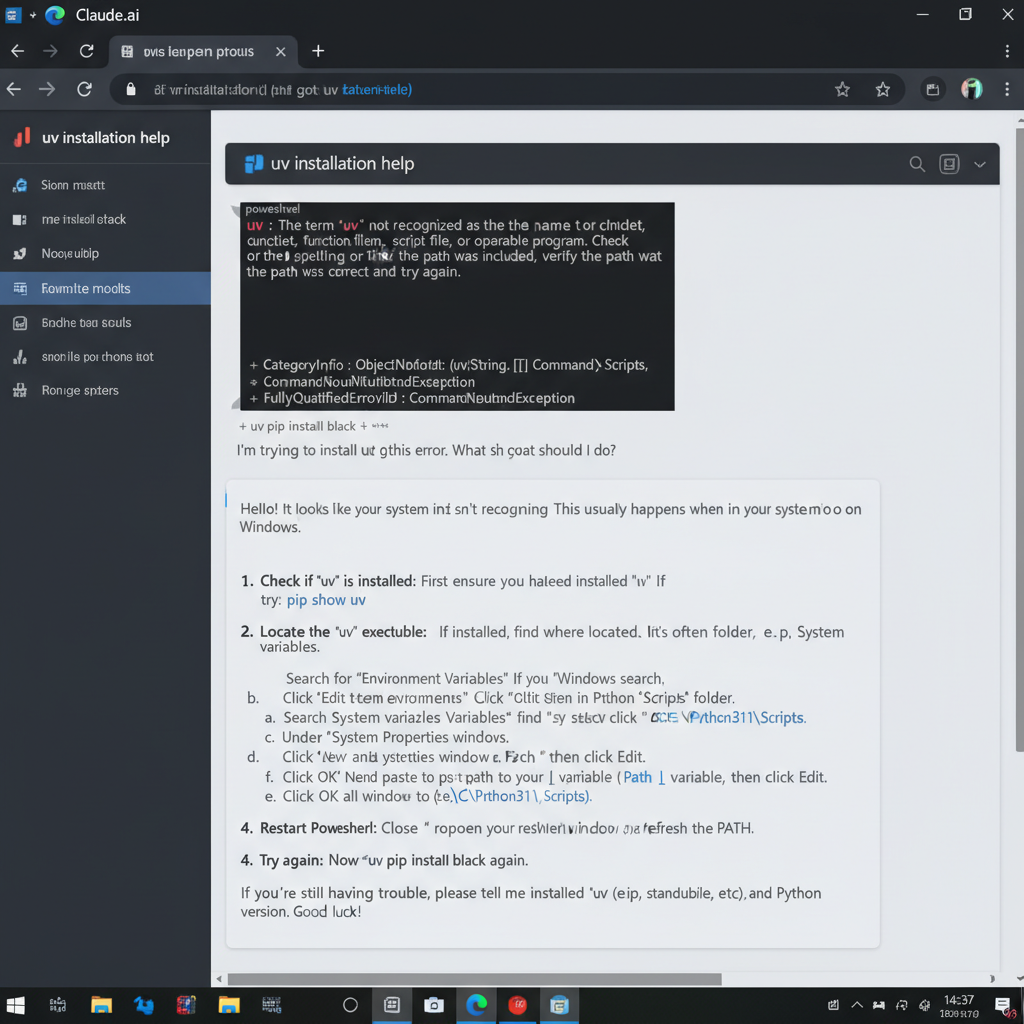Open the taskbar Cortana circle icon
This screenshot has height=1024, width=1024.
coord(350,1005)
